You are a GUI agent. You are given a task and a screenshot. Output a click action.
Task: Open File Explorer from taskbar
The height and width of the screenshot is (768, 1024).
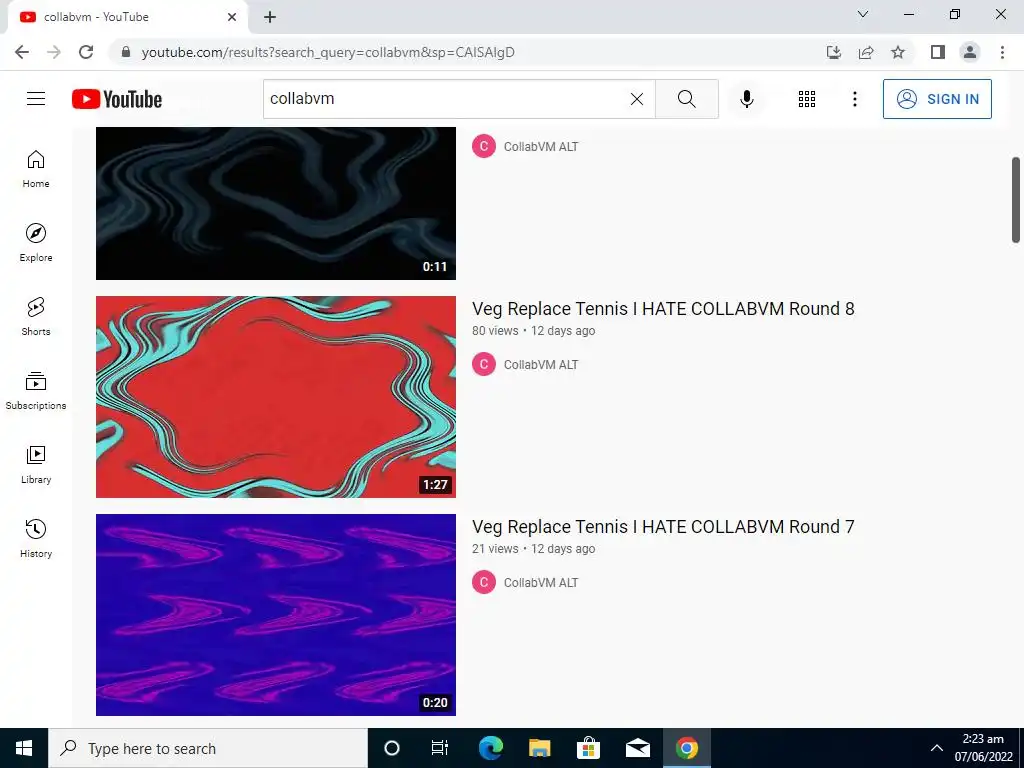539,748
